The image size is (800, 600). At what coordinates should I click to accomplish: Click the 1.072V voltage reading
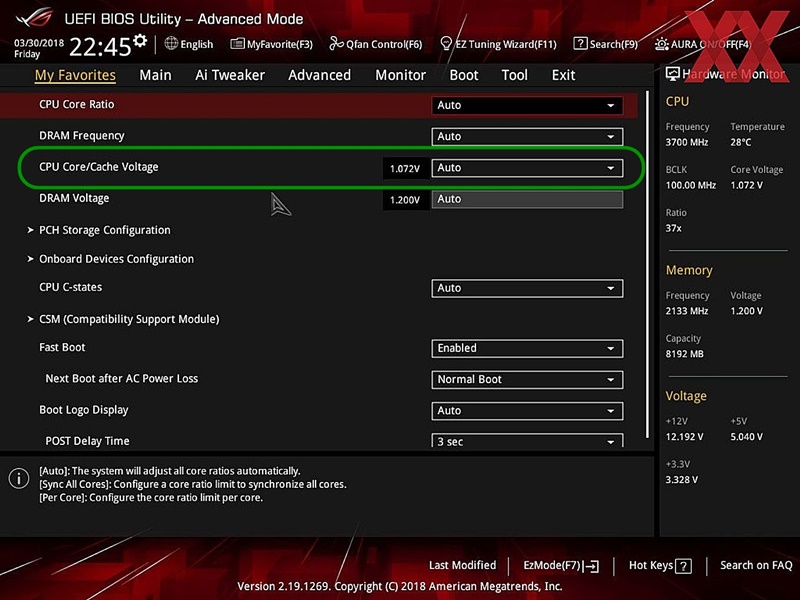[405, 168]
